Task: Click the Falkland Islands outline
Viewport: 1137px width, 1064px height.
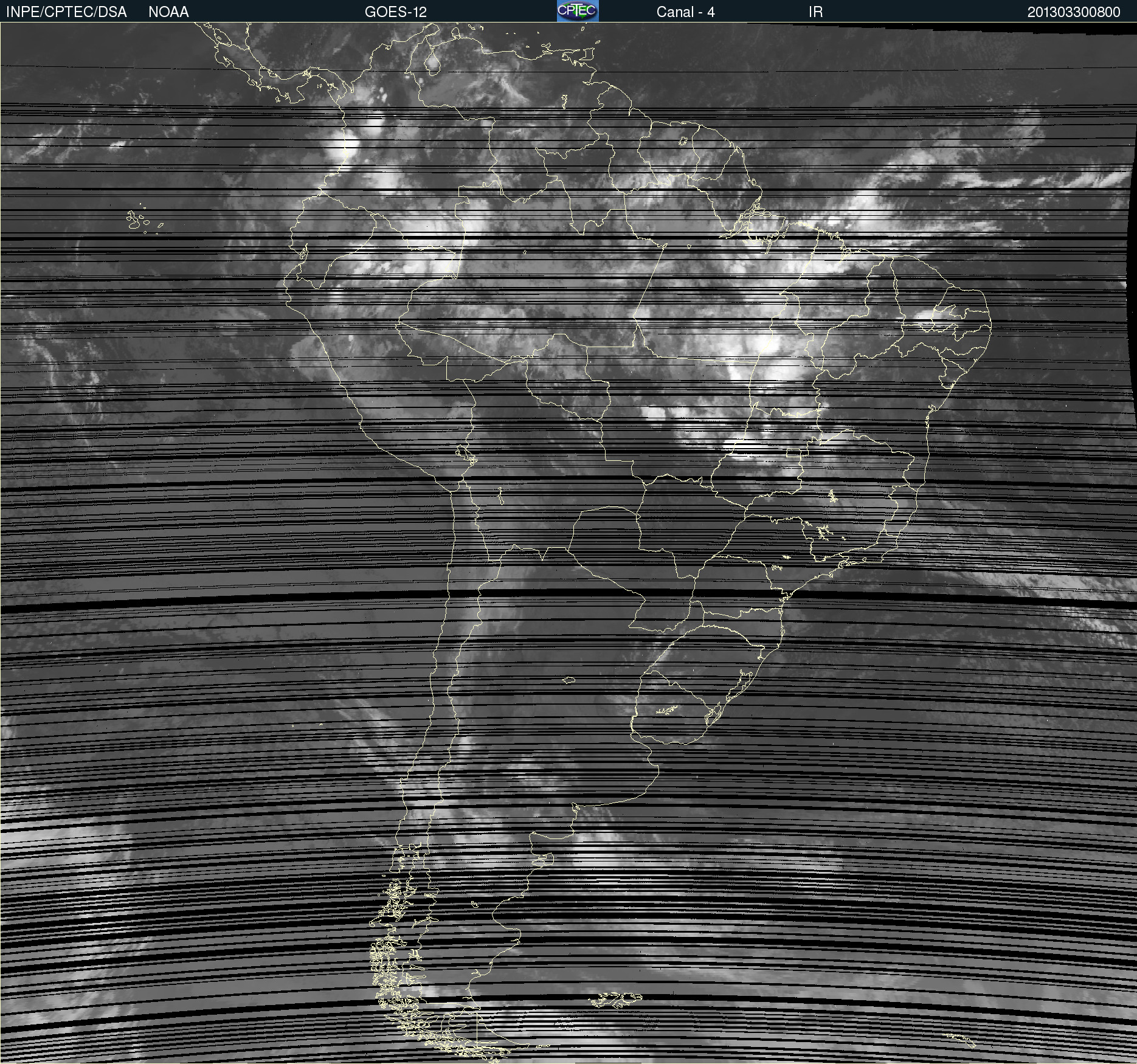Action: [x=615, y=999]
